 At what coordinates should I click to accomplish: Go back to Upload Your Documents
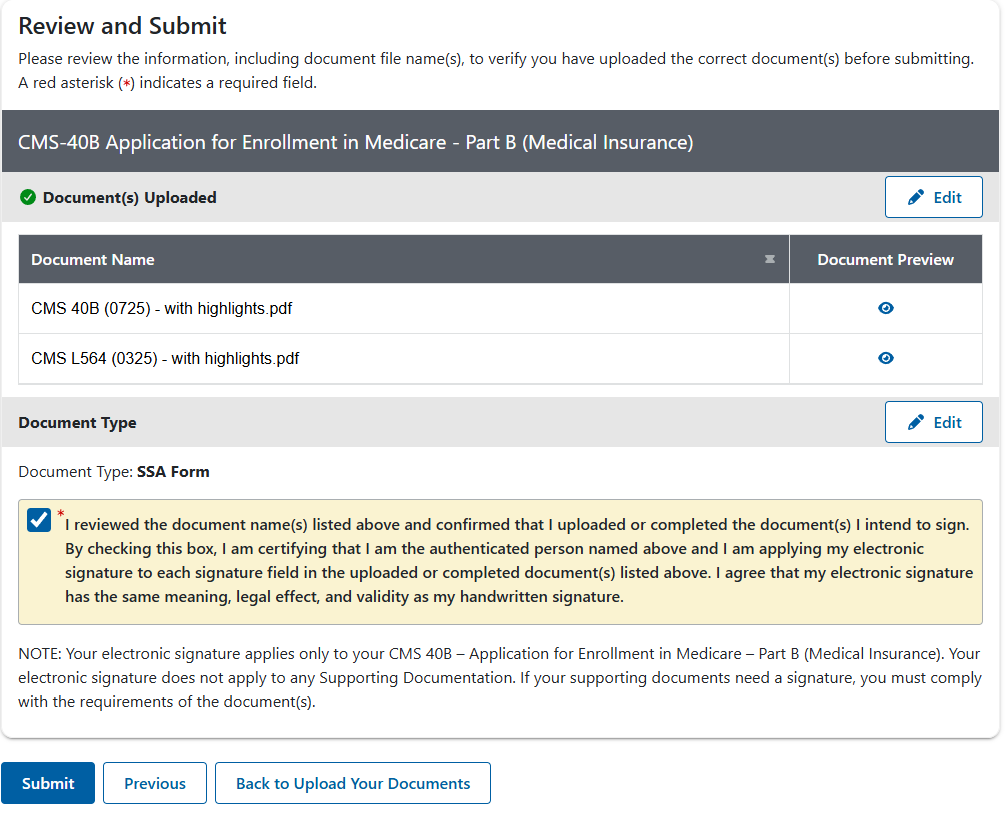pyautogui.click(x=353, y=784)
